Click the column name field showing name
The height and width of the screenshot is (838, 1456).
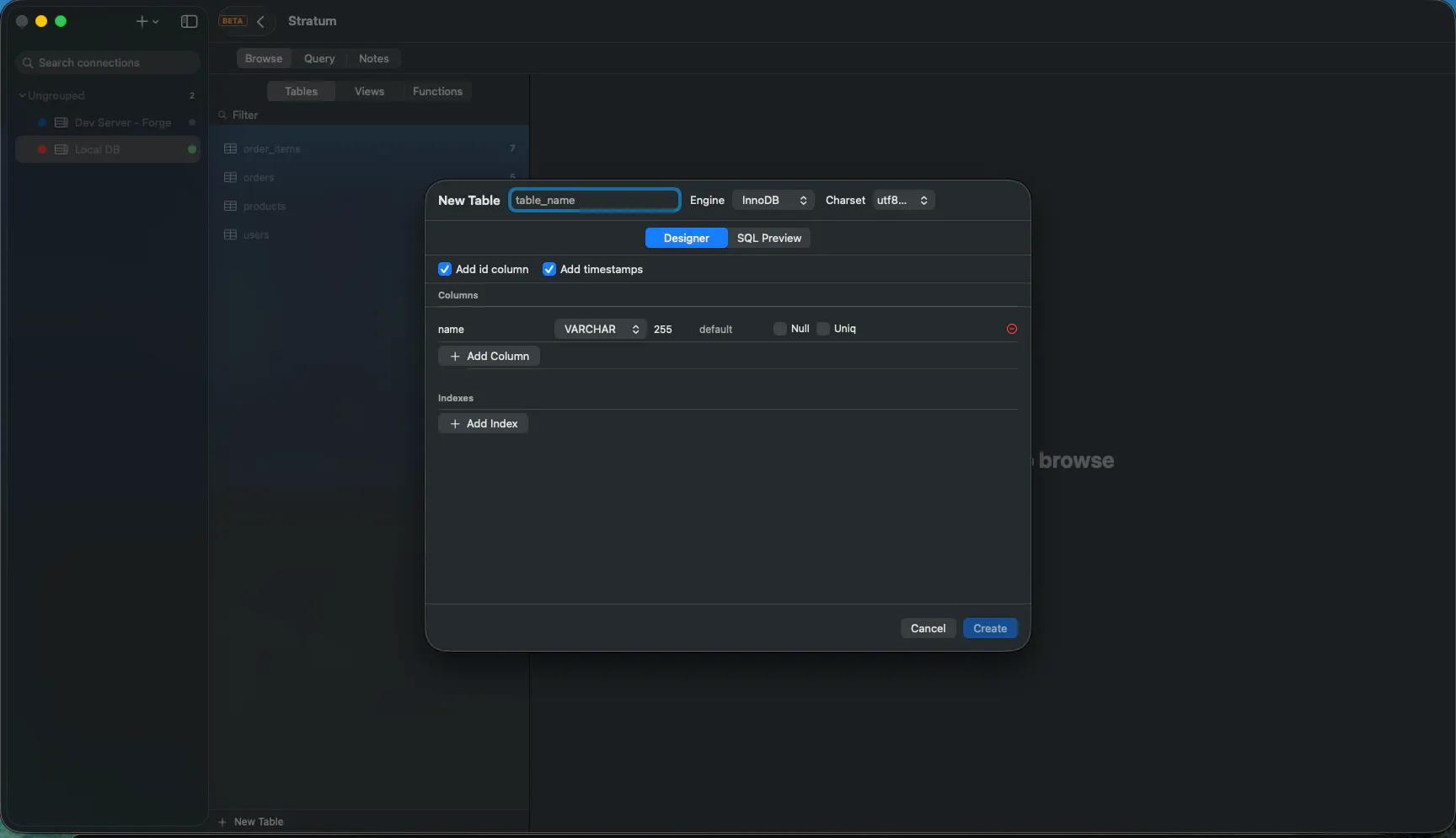493,329
